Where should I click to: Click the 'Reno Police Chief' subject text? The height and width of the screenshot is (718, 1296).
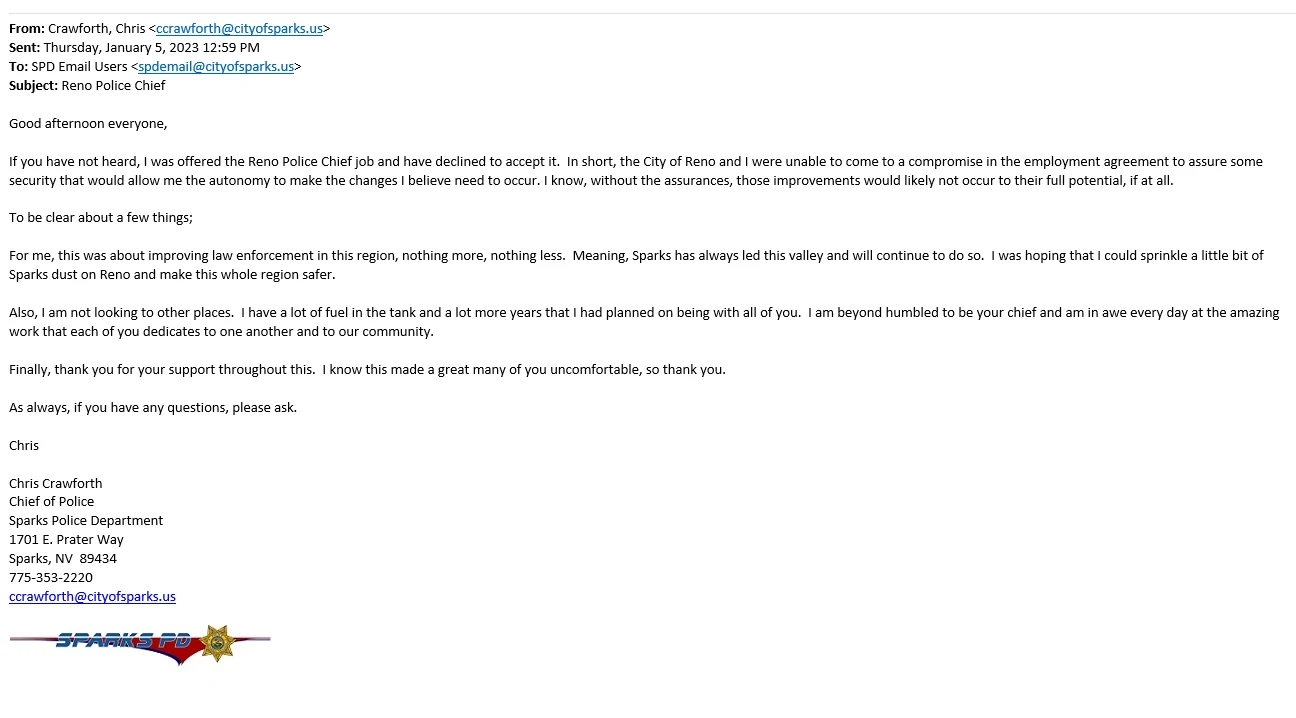point(113,86)
